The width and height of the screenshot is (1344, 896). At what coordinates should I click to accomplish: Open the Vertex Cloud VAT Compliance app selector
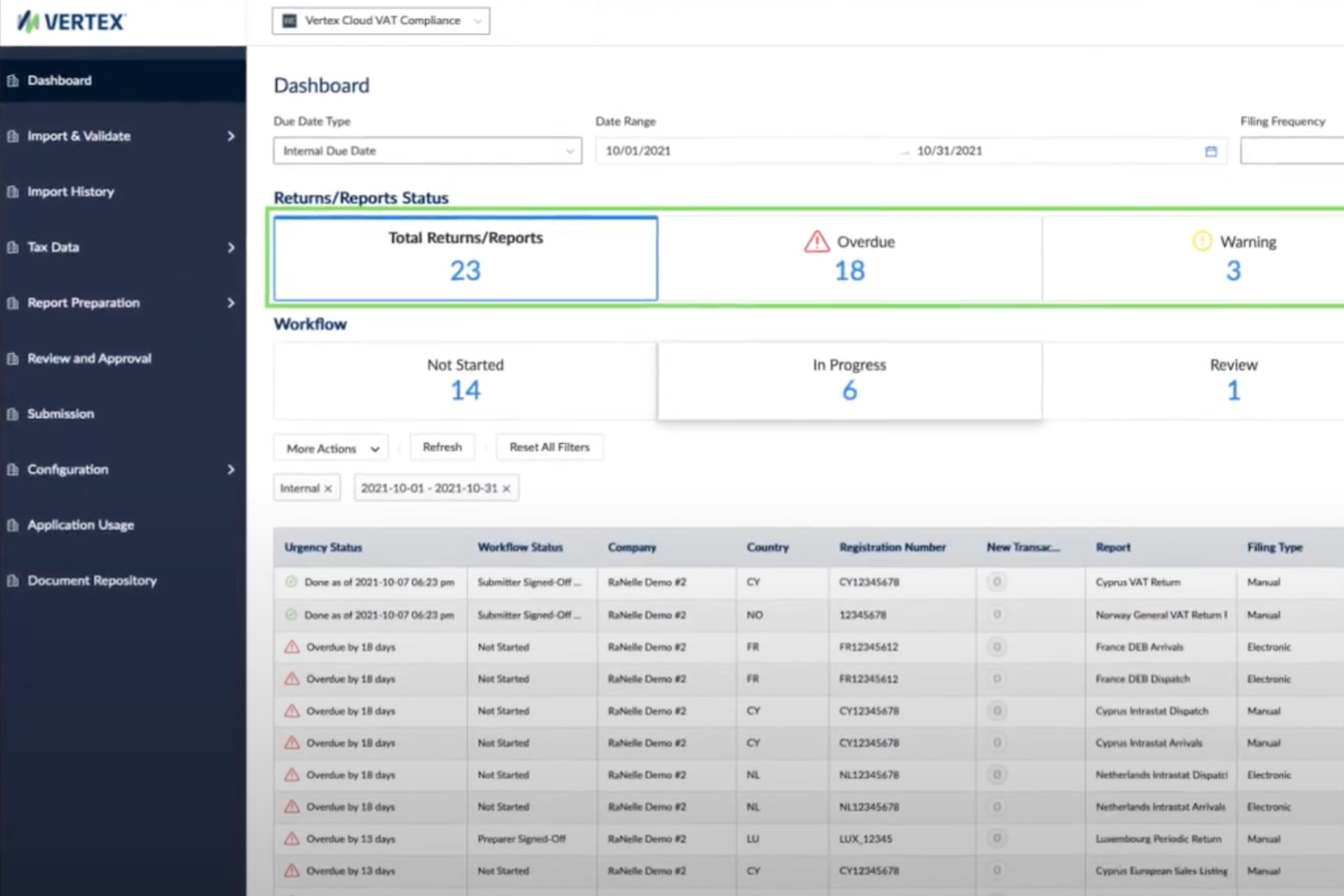point(380,20)
